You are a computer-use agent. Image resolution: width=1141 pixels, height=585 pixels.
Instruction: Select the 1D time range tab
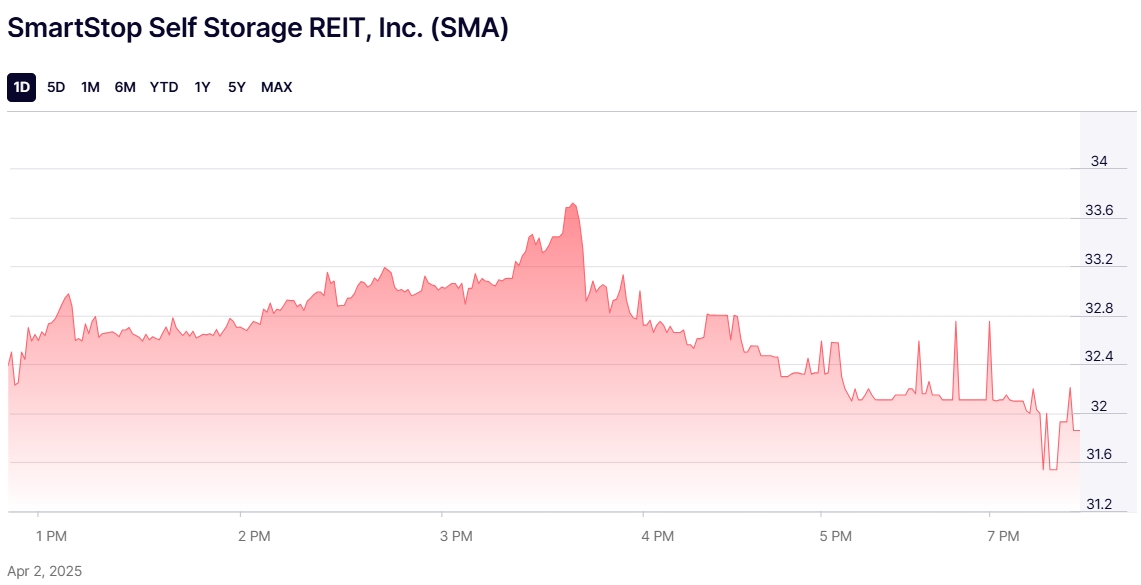tap(21, 87)
